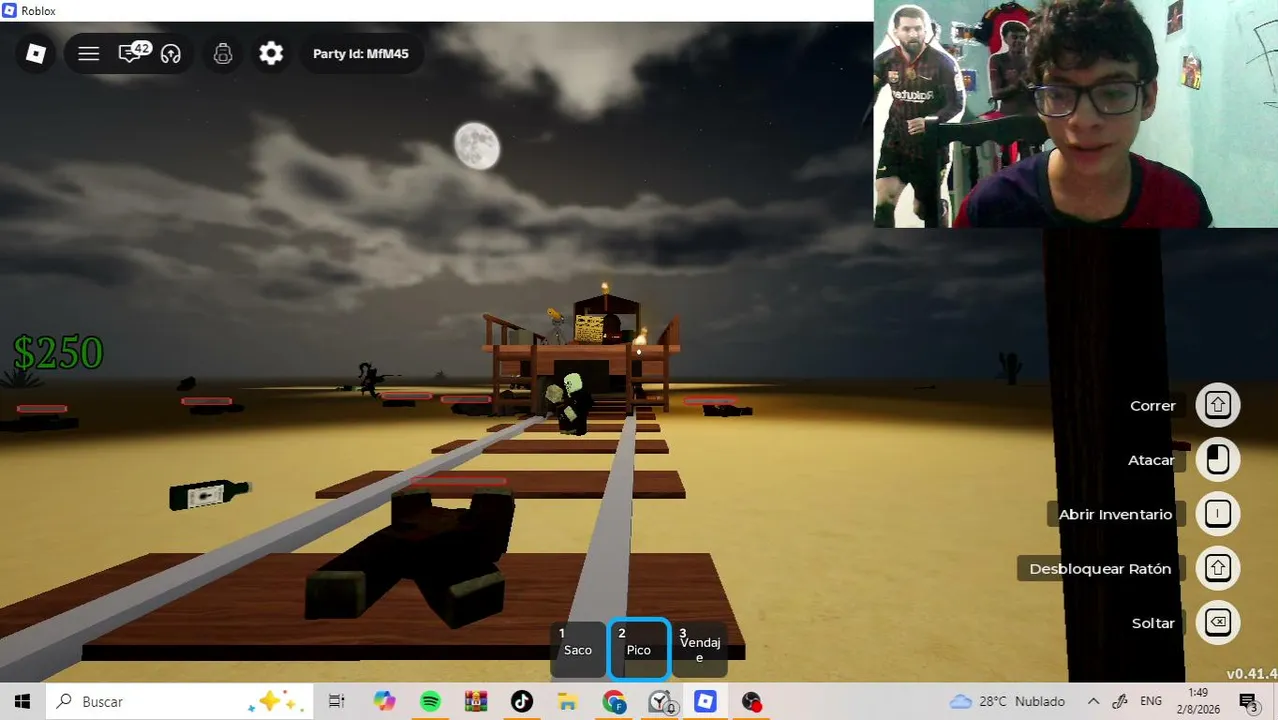1278x720 pixels.
Task: Click the Soltar label
Action: pos(1153,623)
